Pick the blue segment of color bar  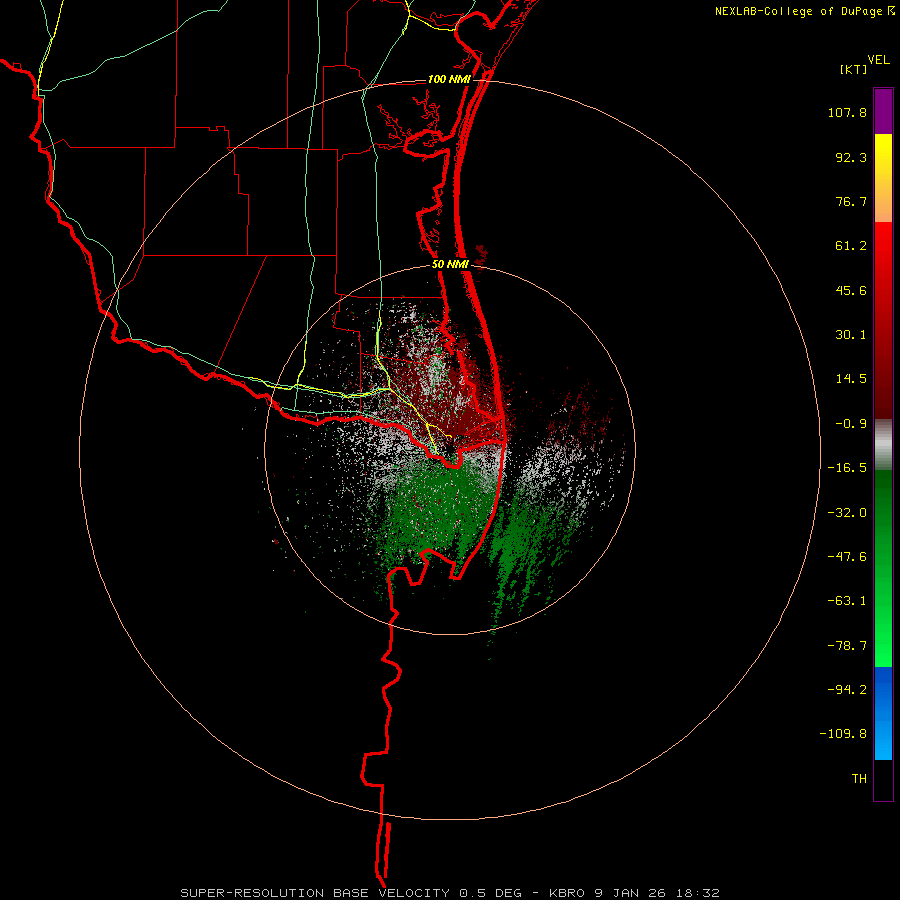tap(883, 713)
